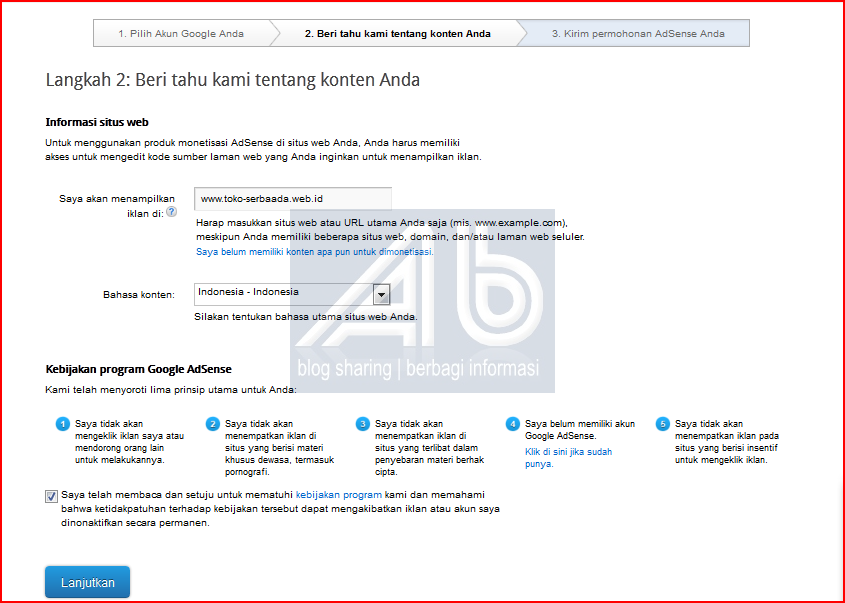The width and height of the screenshot is (845, 603).
Task: Open the Bahasa konten dropdown
Action: click(x=292, y=294)
